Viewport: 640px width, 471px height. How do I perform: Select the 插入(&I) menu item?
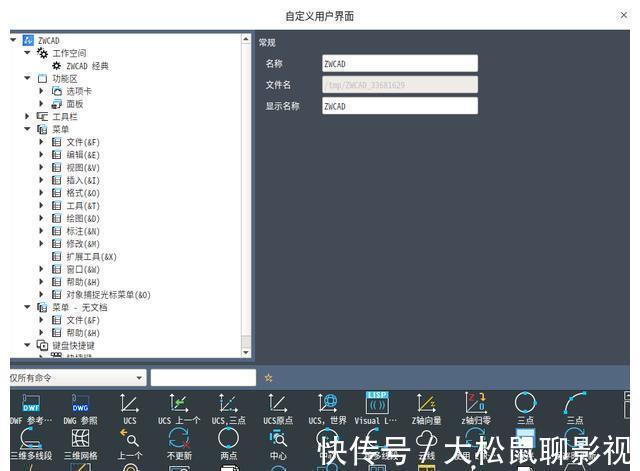83,180
